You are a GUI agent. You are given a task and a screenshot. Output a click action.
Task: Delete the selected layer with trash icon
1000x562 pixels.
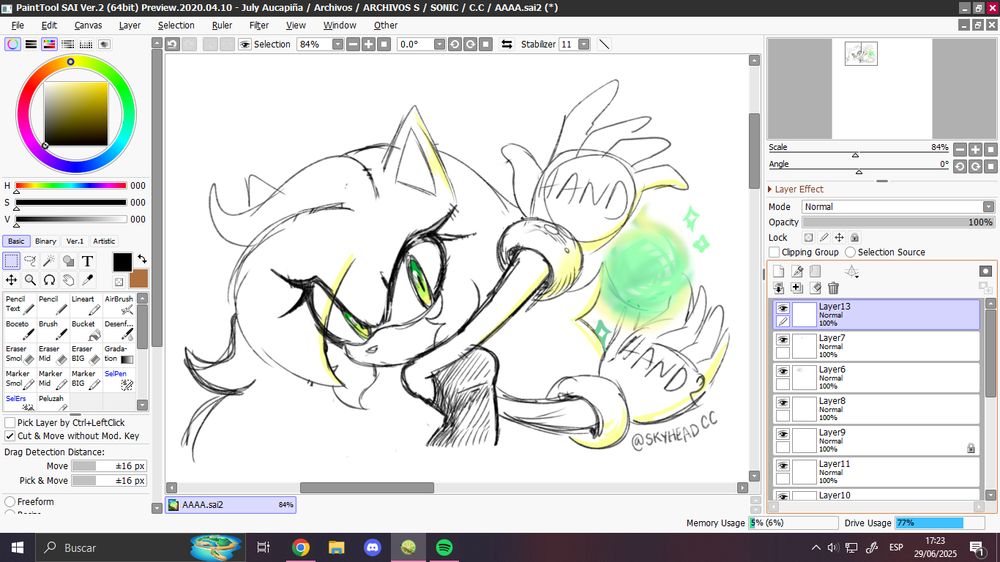pos(834,288)
